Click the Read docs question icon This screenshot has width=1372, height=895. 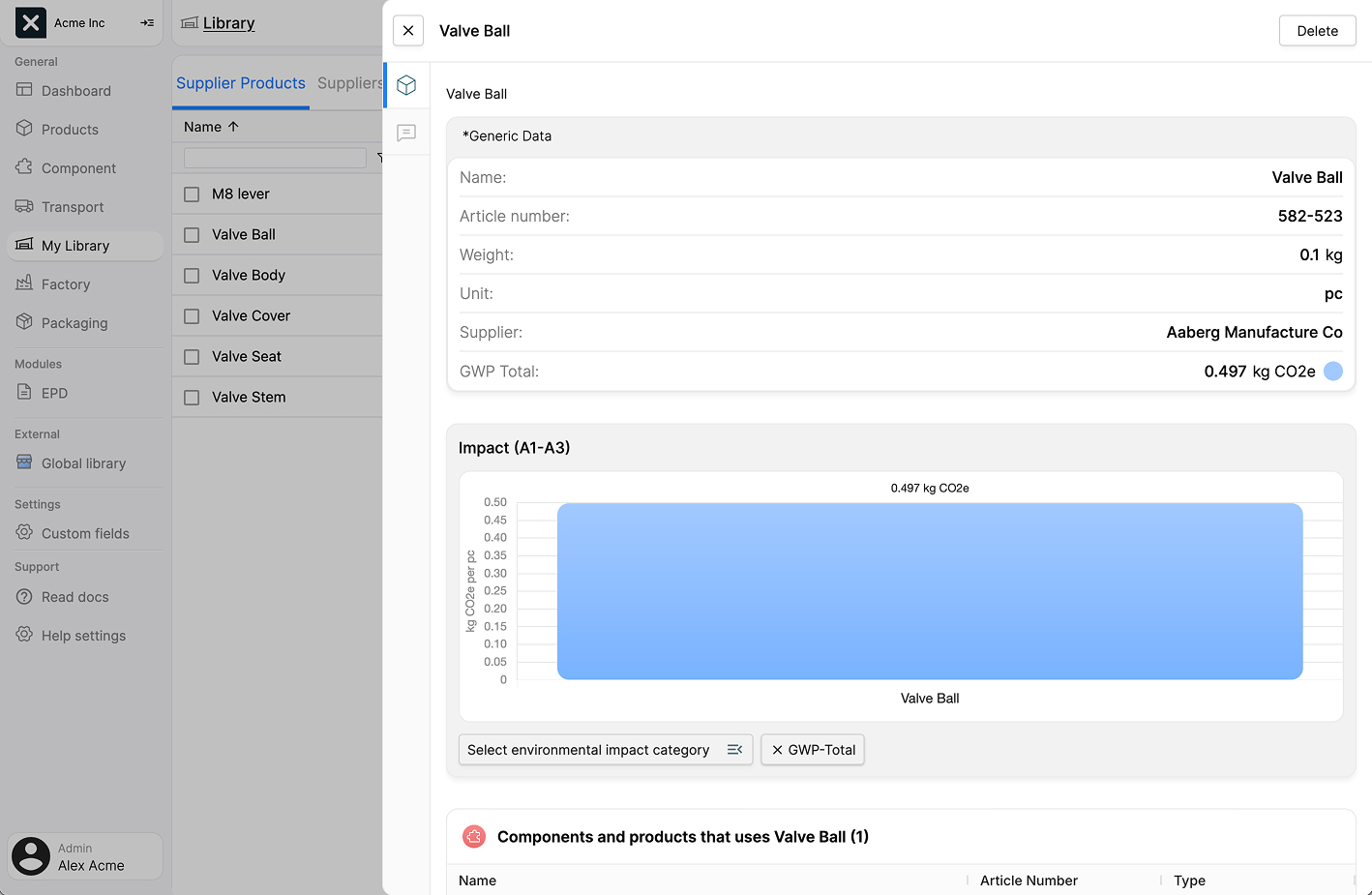[x=24, y=597]
